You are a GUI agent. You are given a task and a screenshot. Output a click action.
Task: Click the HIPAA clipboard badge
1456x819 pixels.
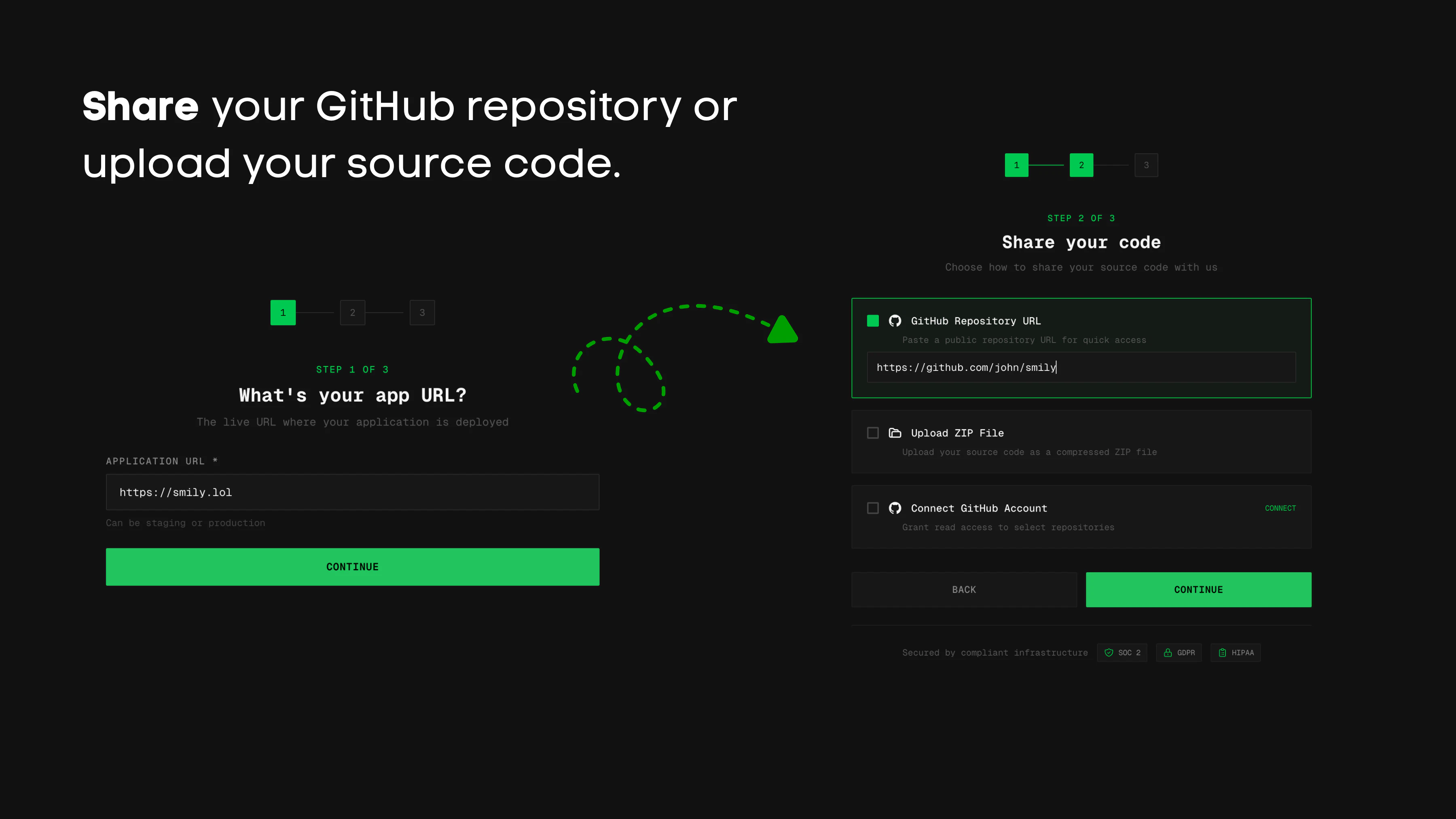(1236, 653)
